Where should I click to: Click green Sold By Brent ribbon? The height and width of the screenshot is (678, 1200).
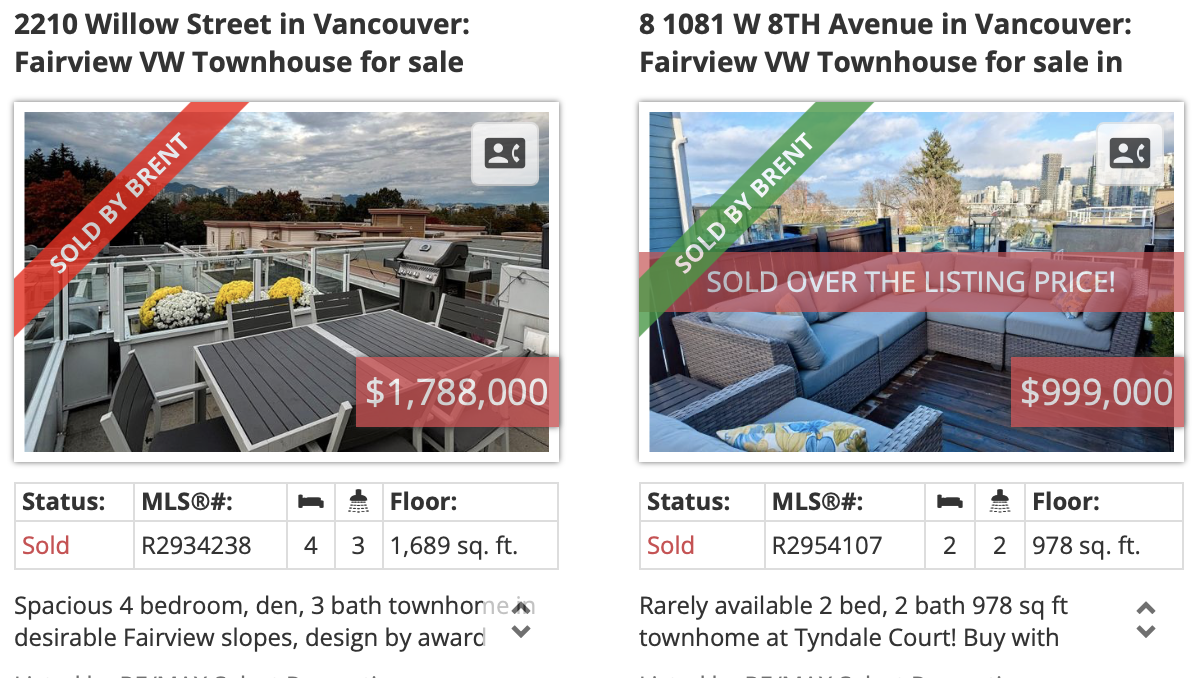coord(745,207)
